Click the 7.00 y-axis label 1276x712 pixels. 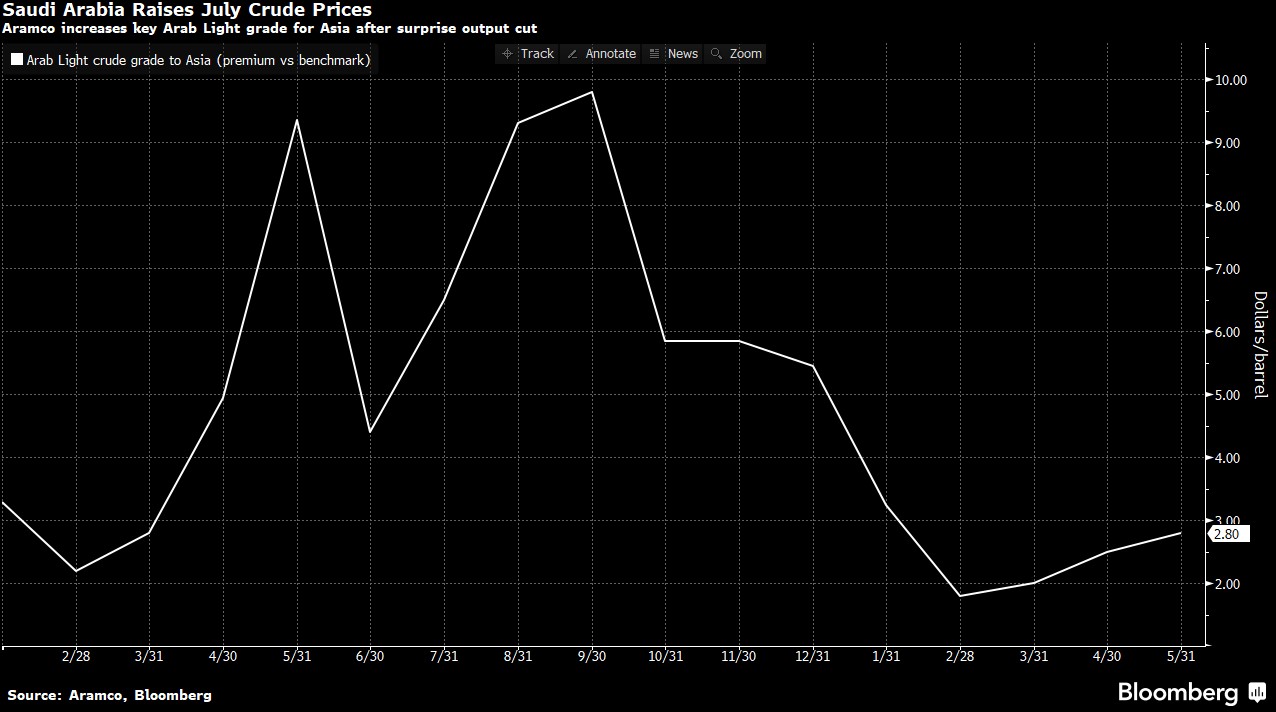1226,269
